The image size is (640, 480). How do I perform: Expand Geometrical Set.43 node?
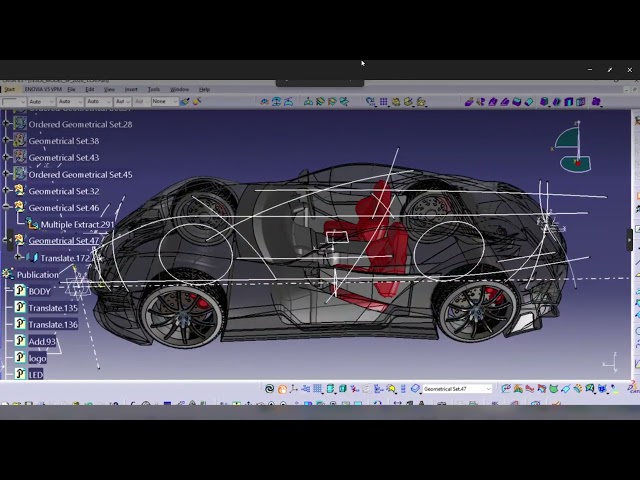tap(6, 156)
